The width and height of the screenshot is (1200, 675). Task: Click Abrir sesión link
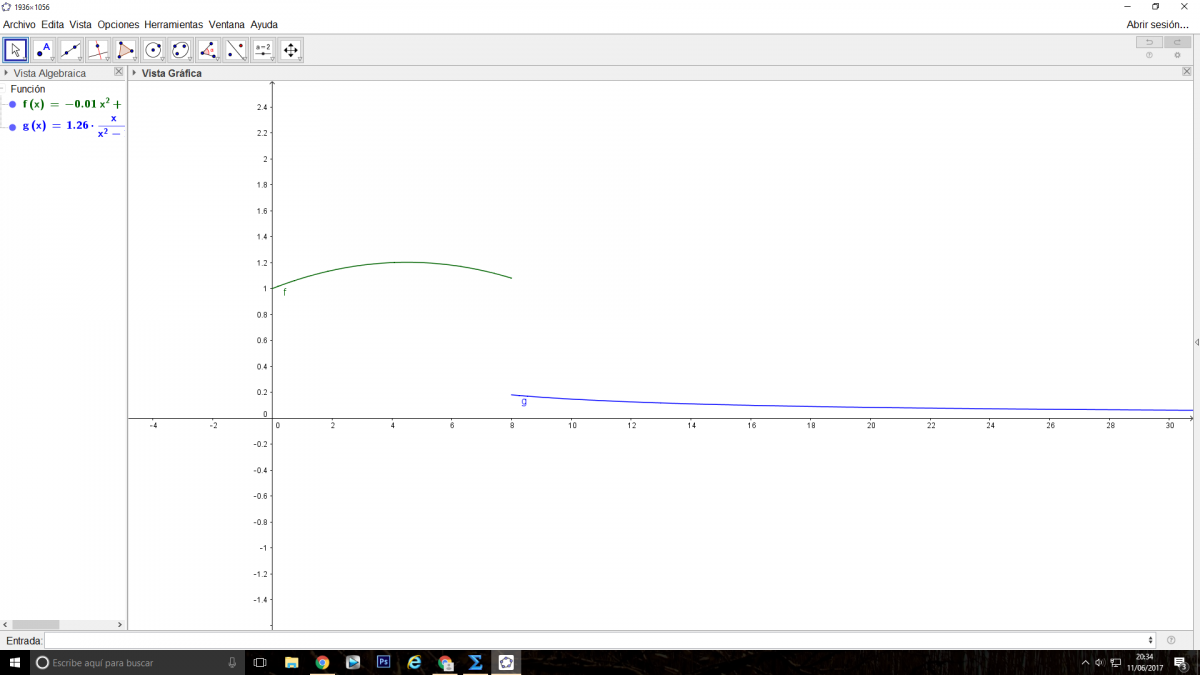pyautogui.click(x=1157, y=24)
